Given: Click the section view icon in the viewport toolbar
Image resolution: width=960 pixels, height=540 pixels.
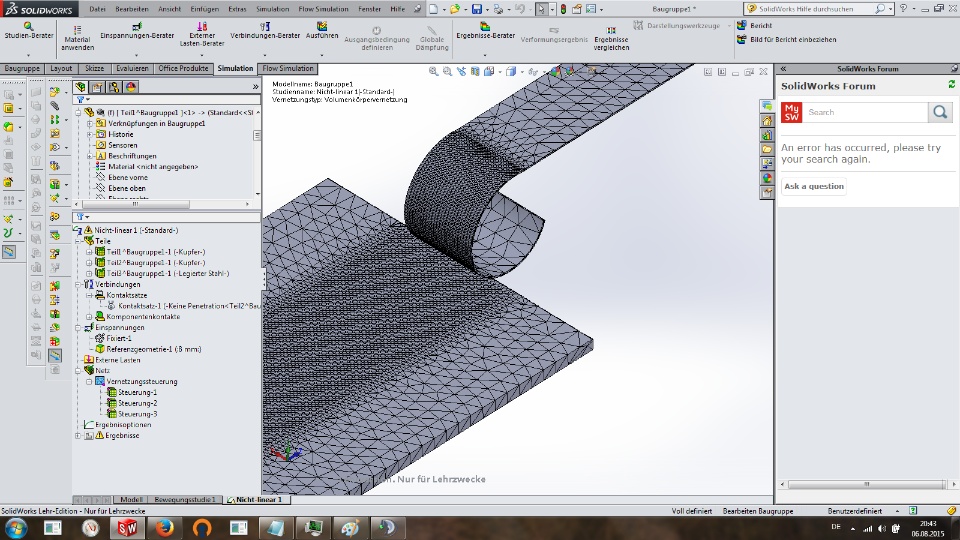Looking at the screenshot, I should point(475,72).
